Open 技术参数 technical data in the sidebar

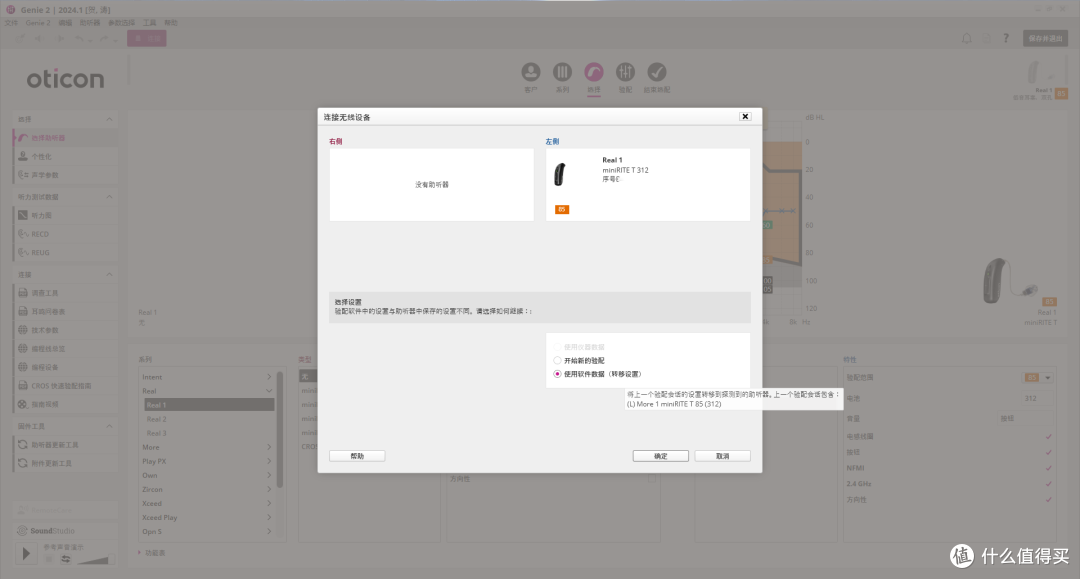[x=65, y=330]
